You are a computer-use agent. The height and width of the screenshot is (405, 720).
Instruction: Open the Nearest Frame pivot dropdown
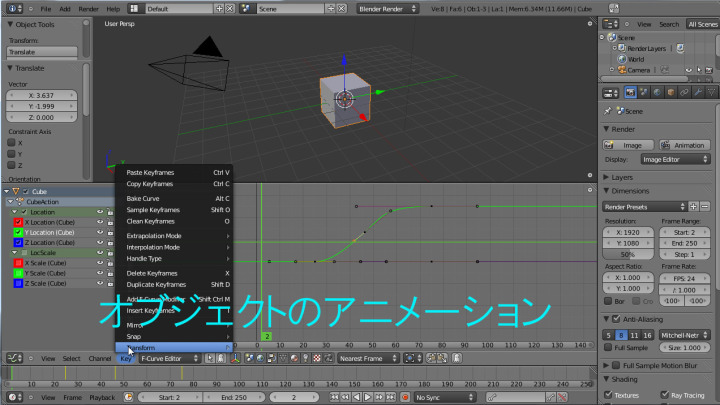(x=366, y=358)
